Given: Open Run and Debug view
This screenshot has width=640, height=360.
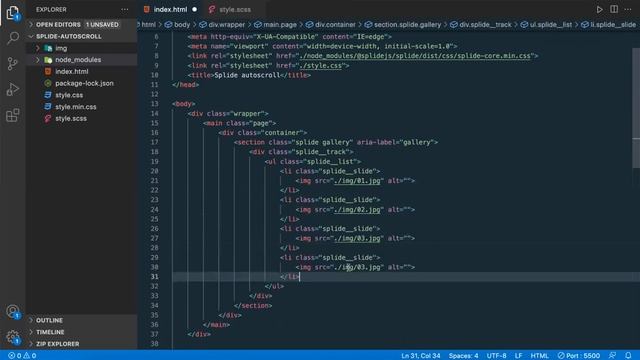Looking at the screenshot, I should point(13,89).
